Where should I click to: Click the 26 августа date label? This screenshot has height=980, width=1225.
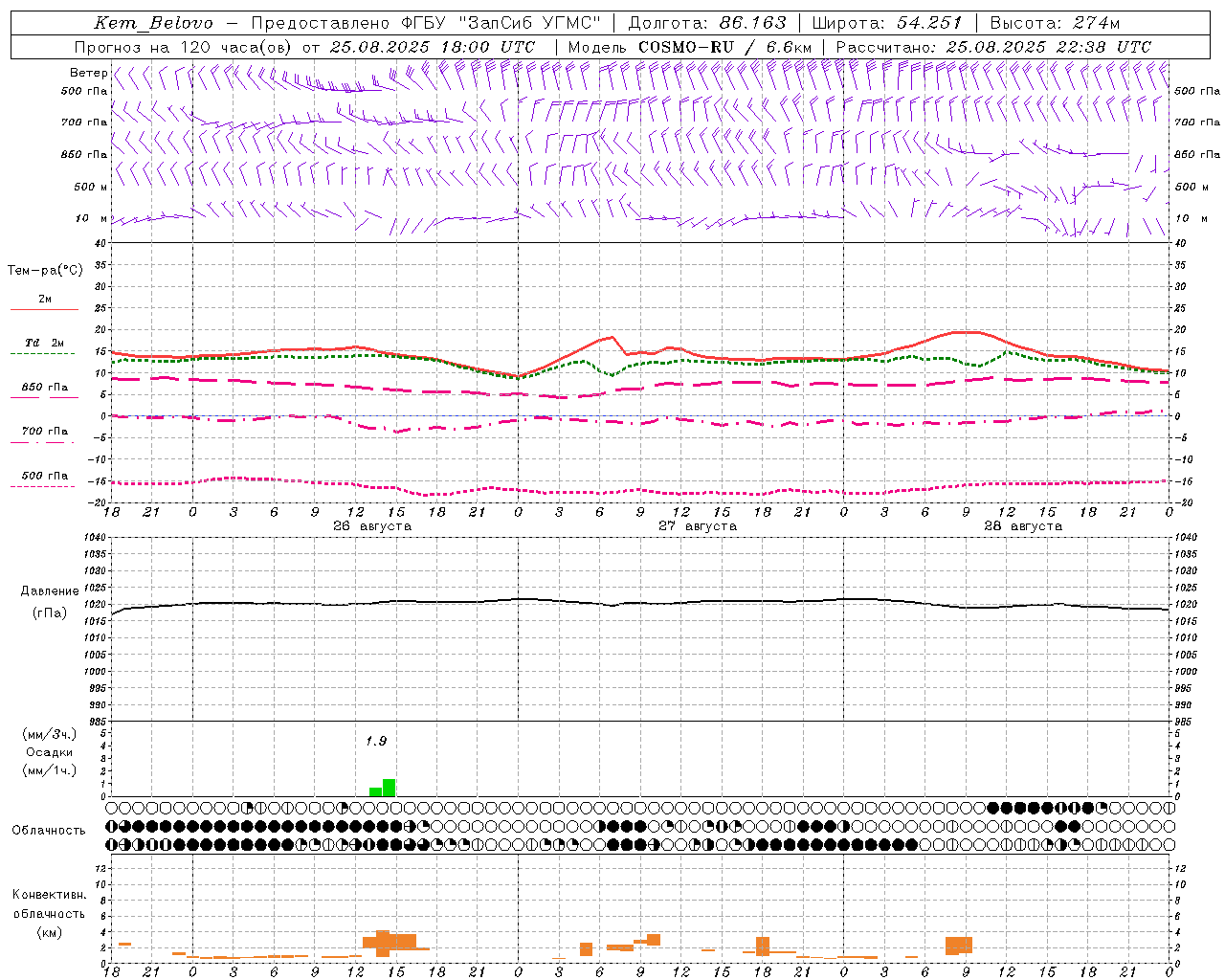tap(372, 526)
